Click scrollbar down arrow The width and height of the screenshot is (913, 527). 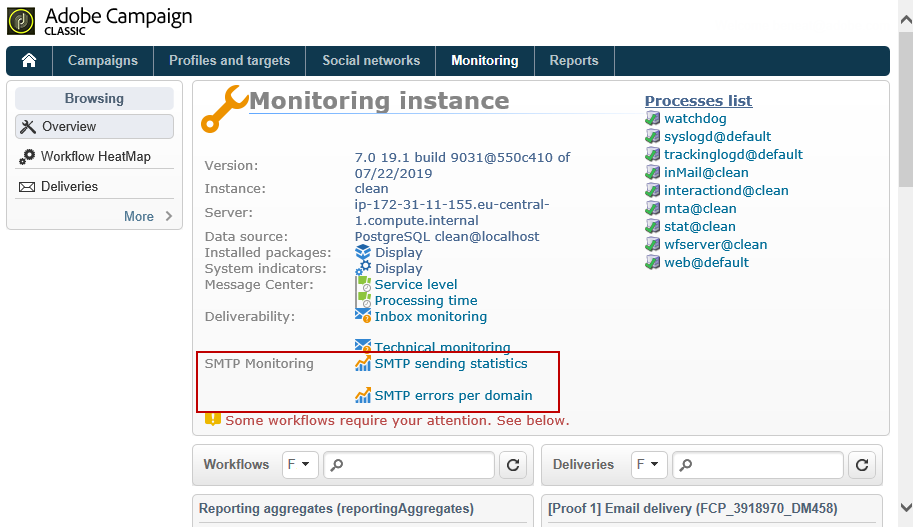(x=906, y=508)
